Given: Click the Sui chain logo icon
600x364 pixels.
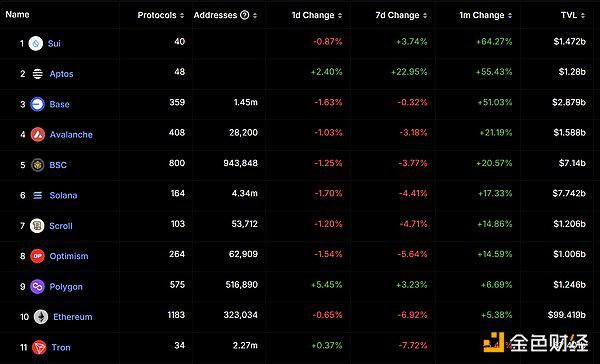Looking at the screenshot, I should point(36,44).
